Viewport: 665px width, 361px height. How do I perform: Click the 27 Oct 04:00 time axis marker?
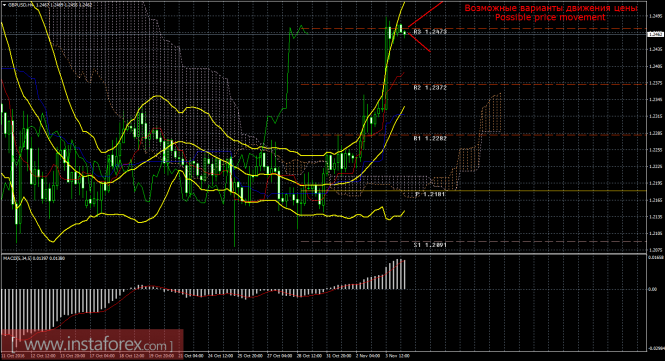[279, 356]
